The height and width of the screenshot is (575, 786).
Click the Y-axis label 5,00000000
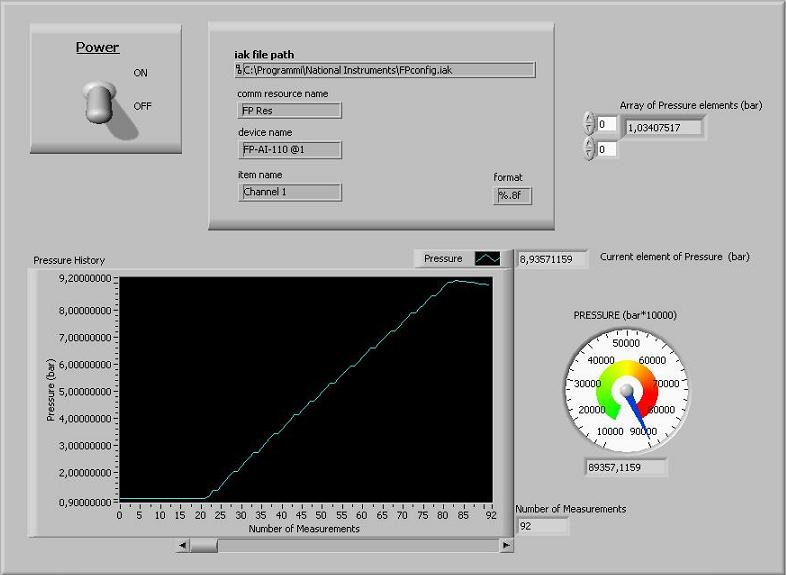[85, 392]
